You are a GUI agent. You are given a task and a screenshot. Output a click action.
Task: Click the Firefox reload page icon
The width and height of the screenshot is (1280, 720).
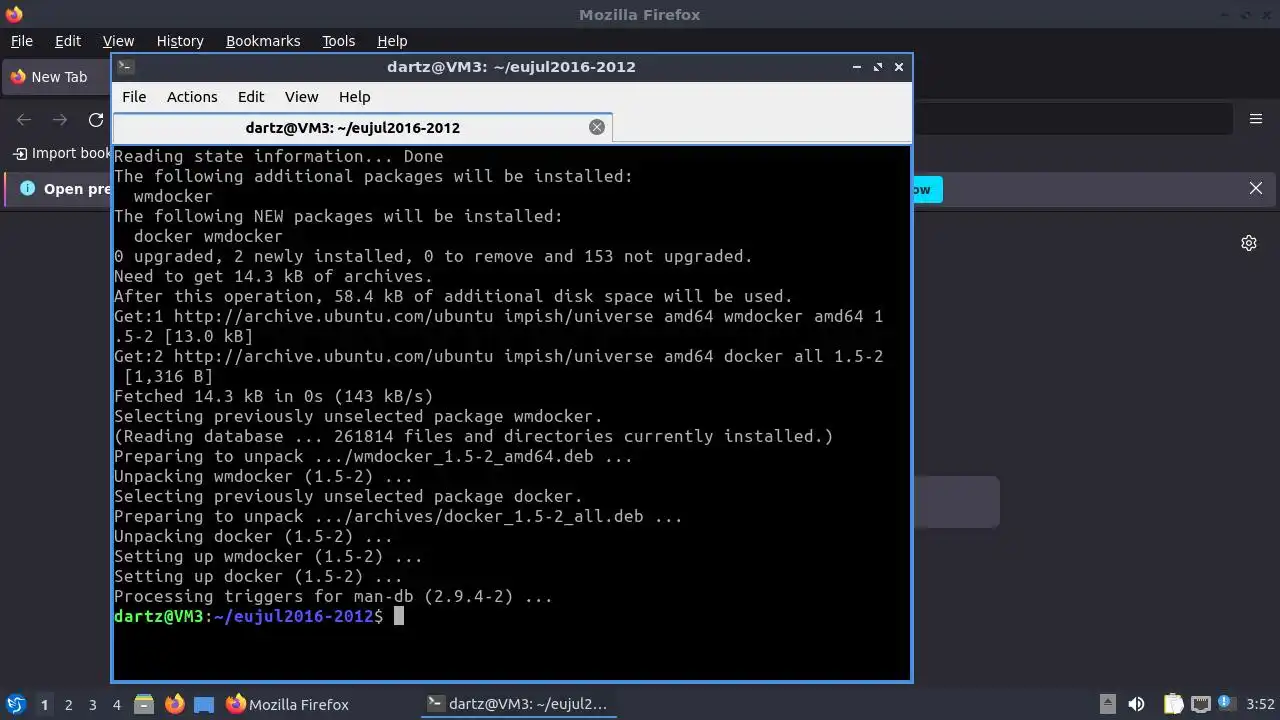(x=96, y=120)
